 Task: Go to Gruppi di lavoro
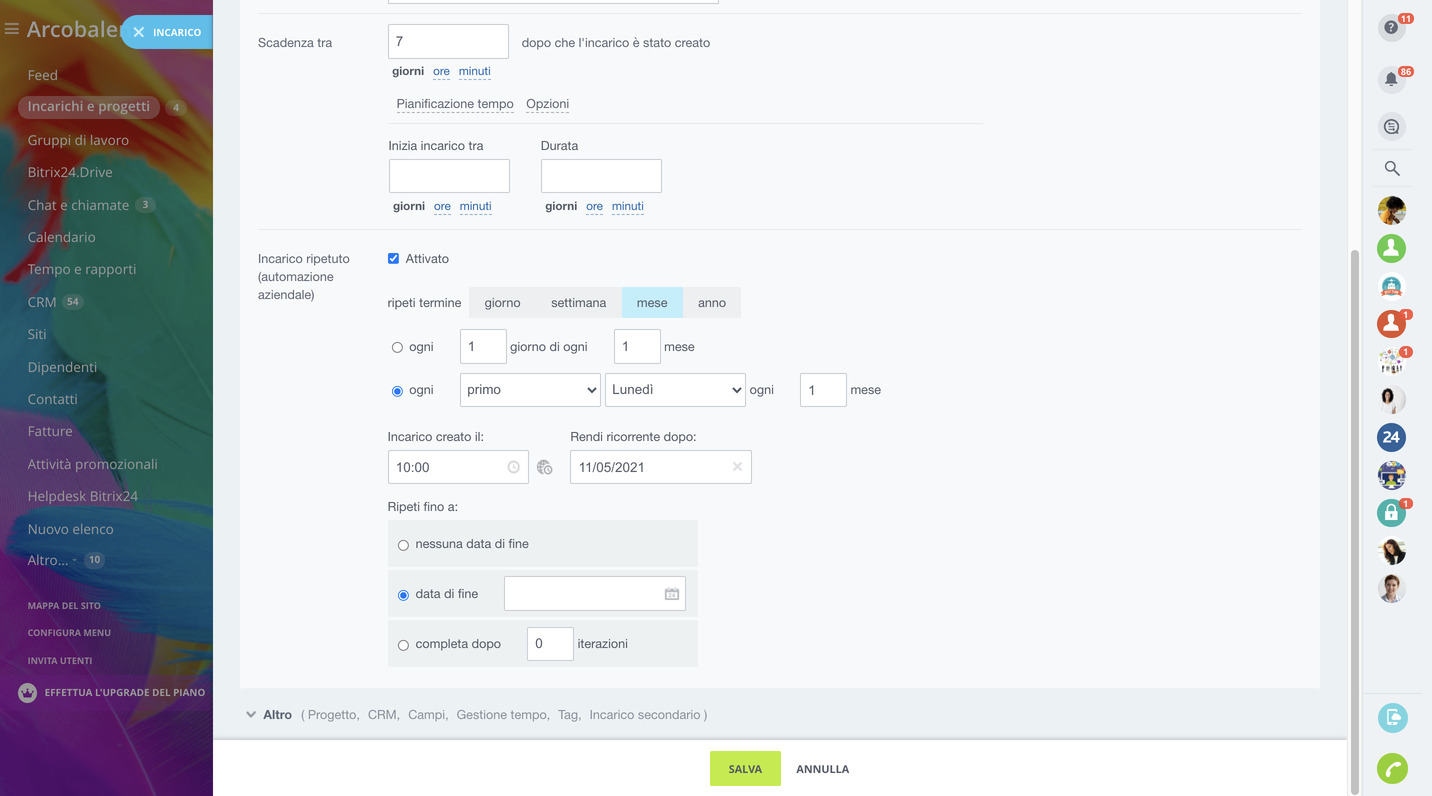(78, 140)
